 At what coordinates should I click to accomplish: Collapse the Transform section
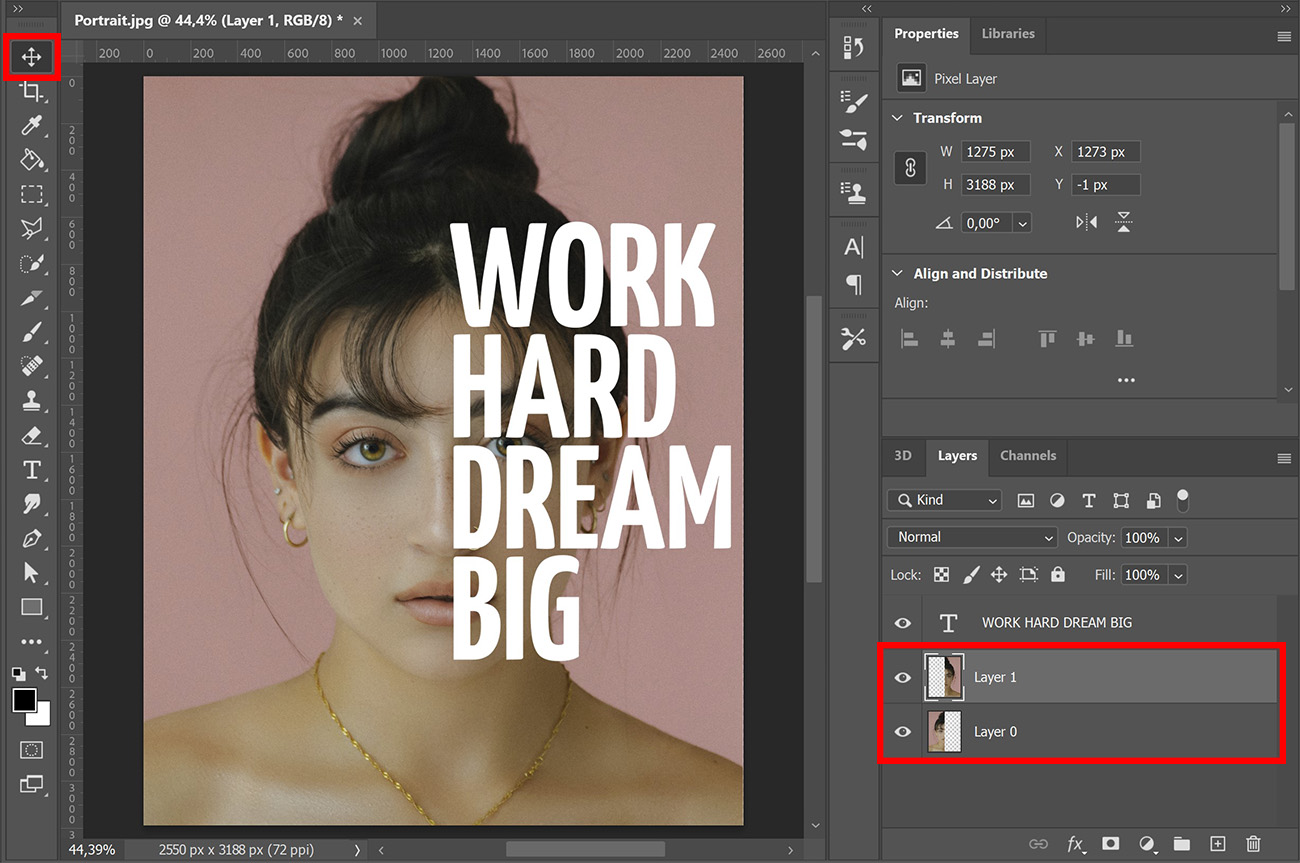tap(897, 117)
